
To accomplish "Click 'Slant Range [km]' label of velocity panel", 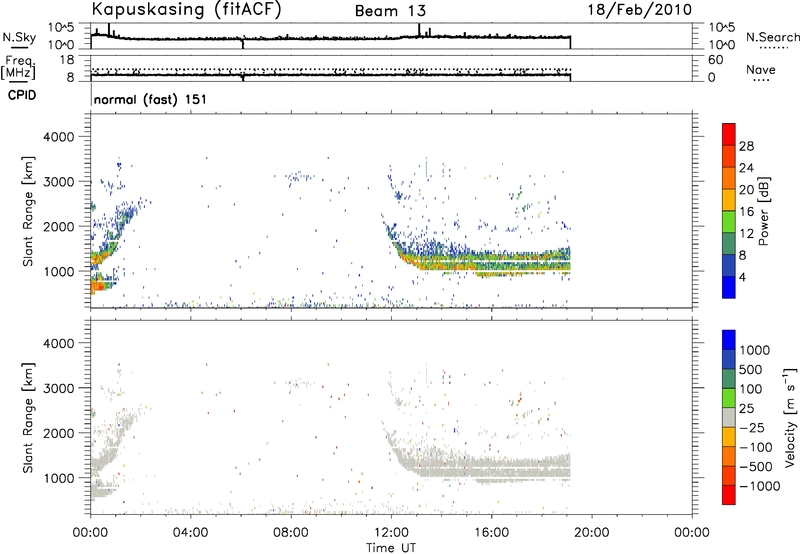I will [x=28, y=418].
